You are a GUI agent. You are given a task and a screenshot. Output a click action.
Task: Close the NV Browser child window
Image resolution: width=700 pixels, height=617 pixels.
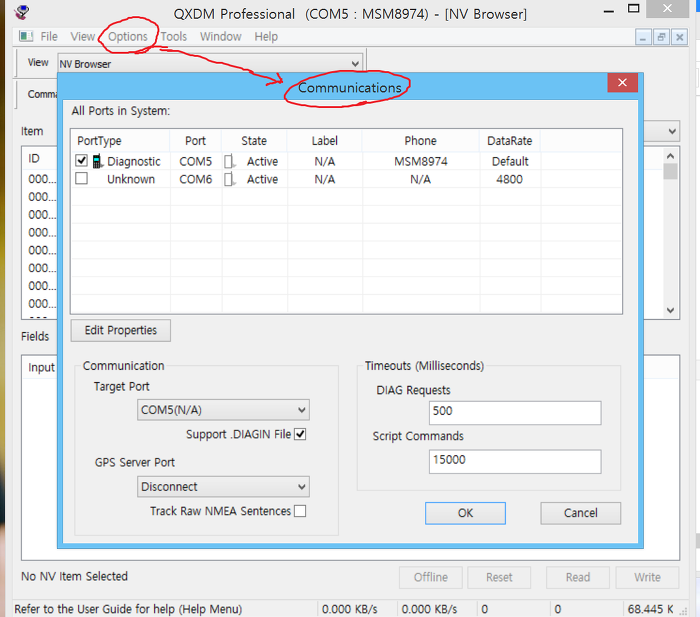(679, 38)
